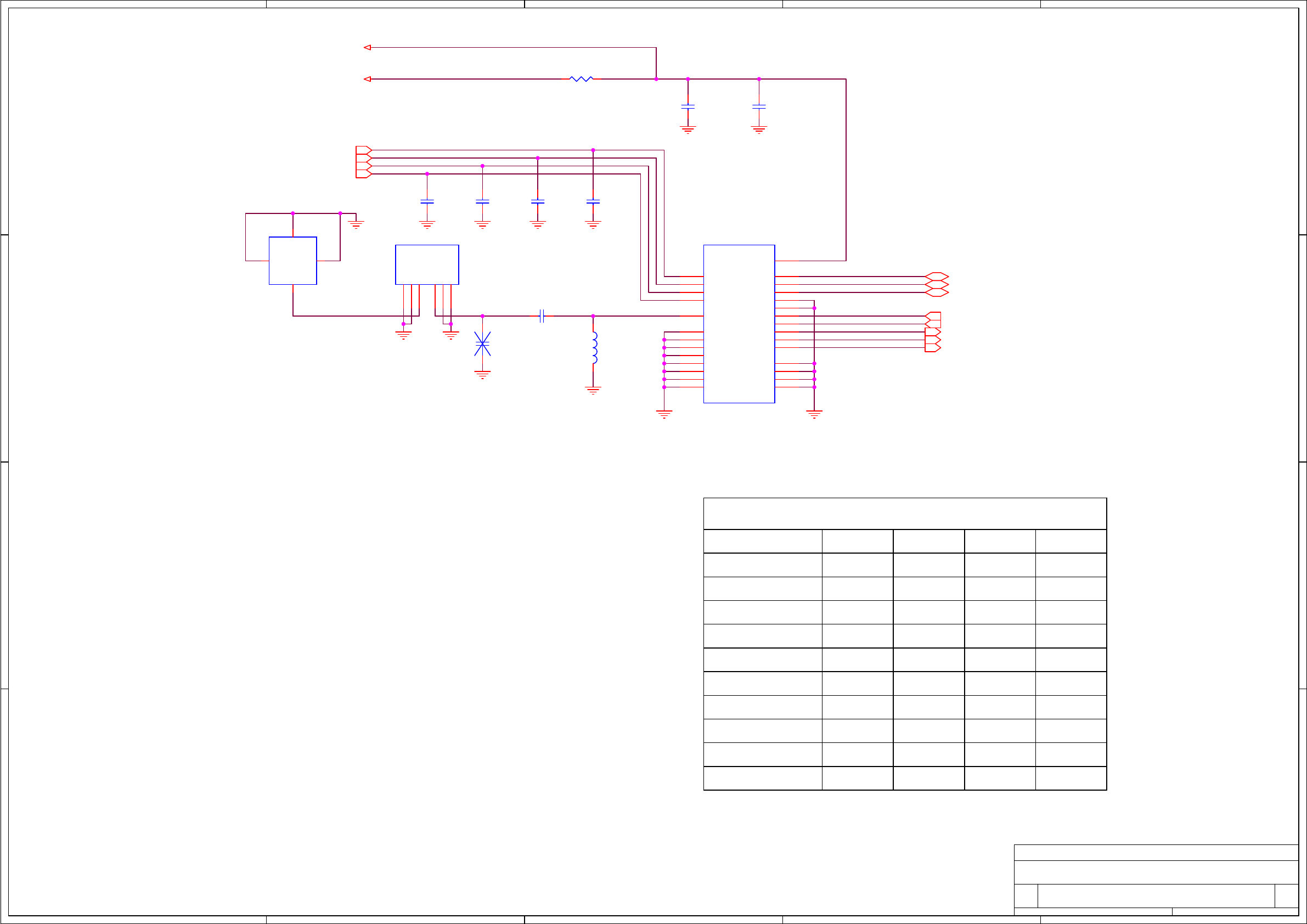Click the empty table's wide title row
The image size is (1307, 924).
905,514
